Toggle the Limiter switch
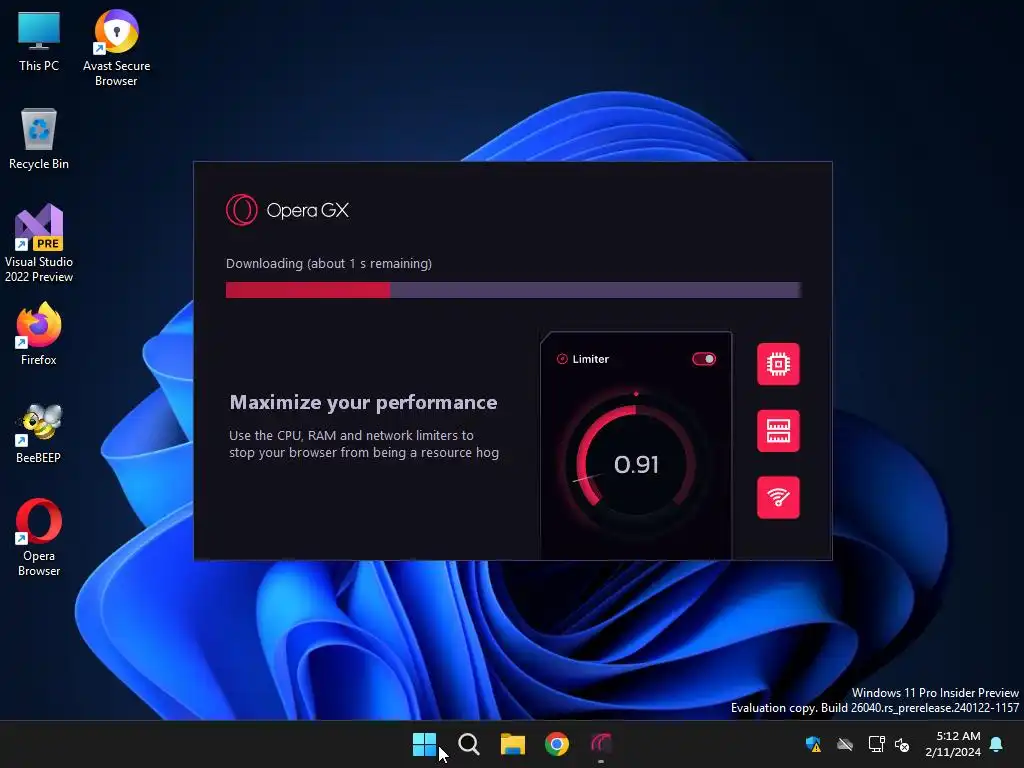1024x768 pixels. [704, 359]
